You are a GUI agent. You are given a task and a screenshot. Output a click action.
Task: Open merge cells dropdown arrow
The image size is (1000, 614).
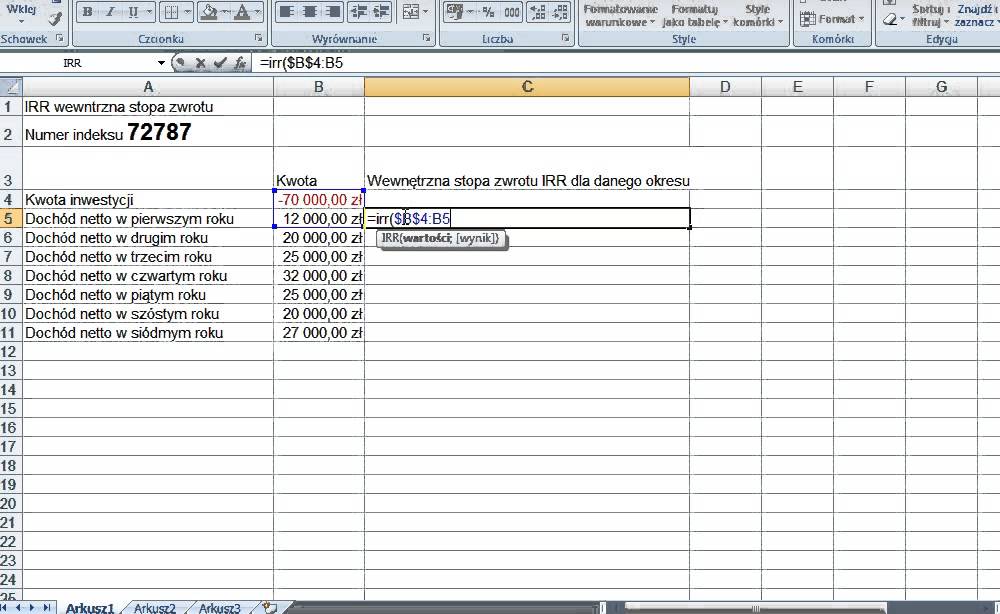(425, 12)
